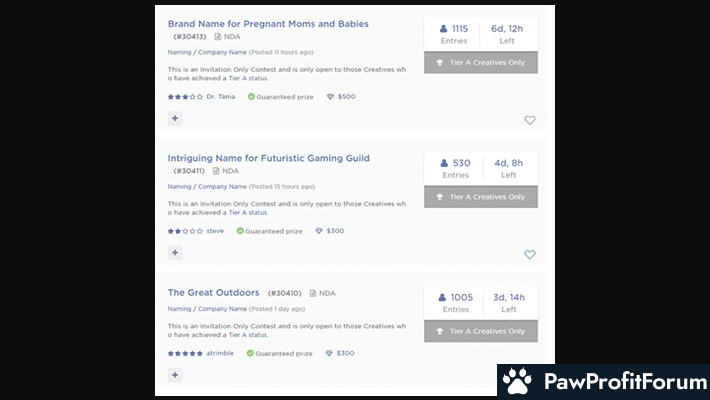Viewport: 710px width, 400px height.
Task: Click the 1005 entries person icon
Action: (442, 297)
